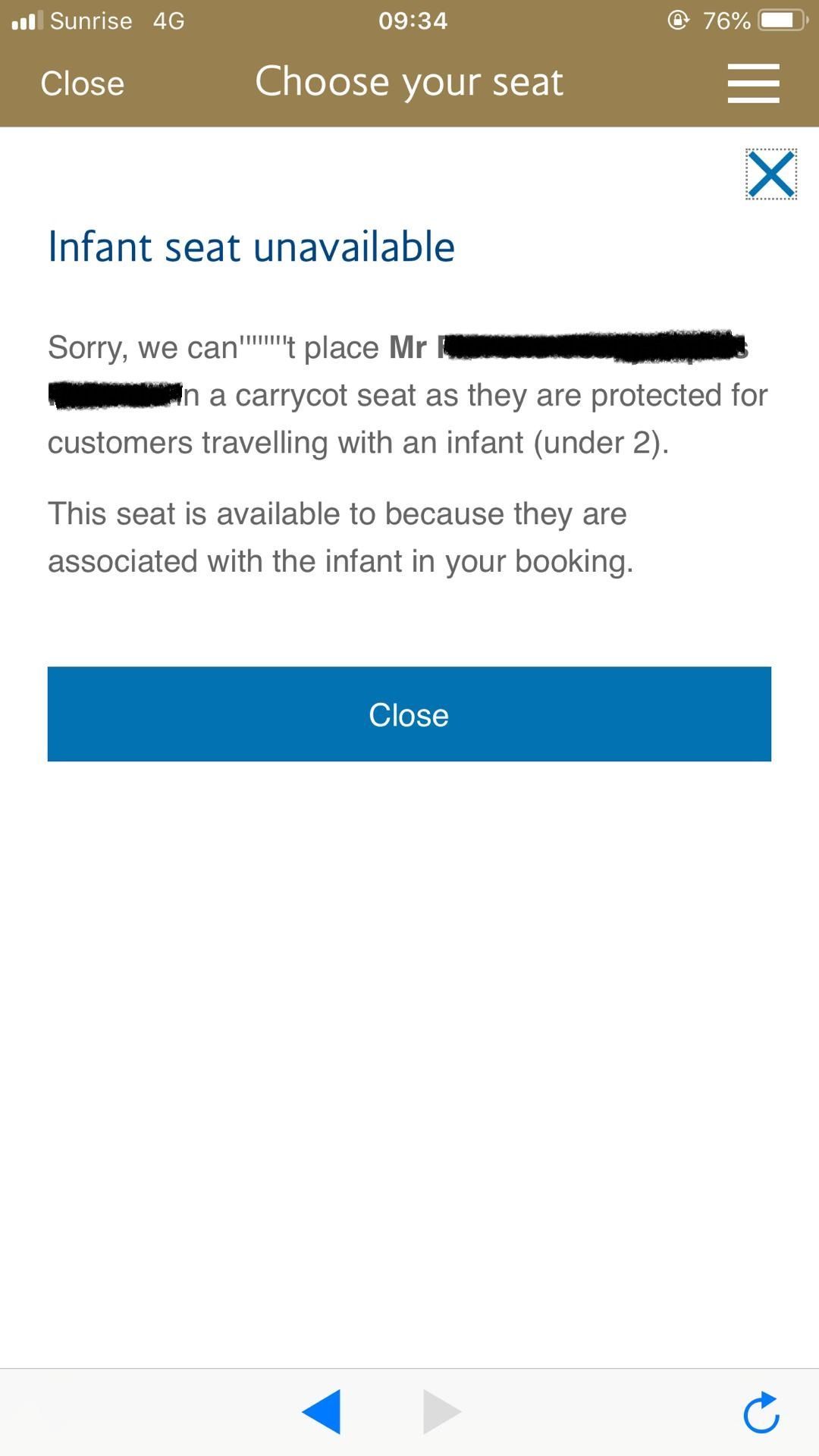This screenshot has width=819, height=1456.
Task: Tap the Sunrise carrier label
Action: pyautogui.click(x=91, y=20)
